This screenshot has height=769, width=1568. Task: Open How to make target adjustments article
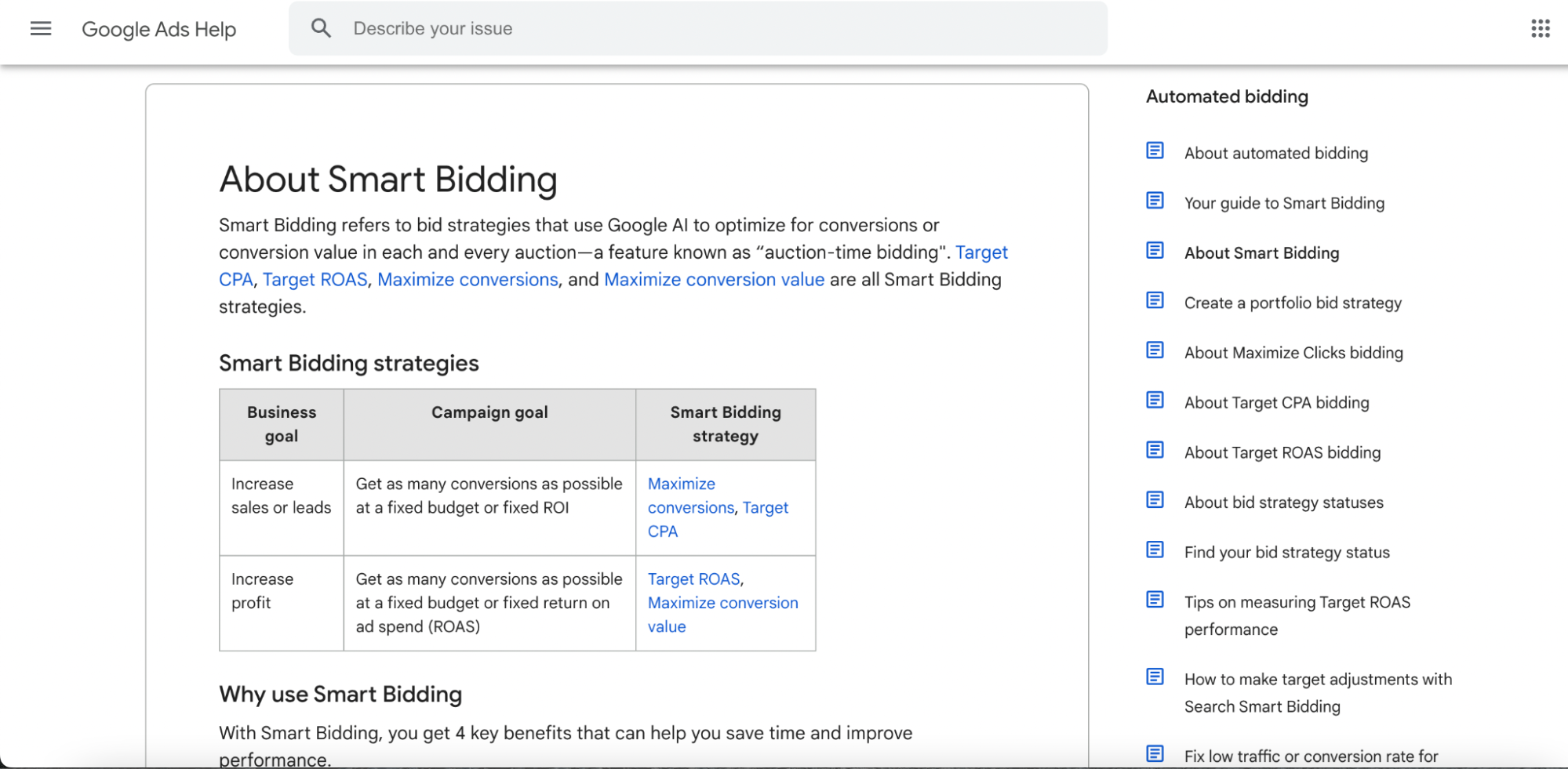click(1318, 693)
